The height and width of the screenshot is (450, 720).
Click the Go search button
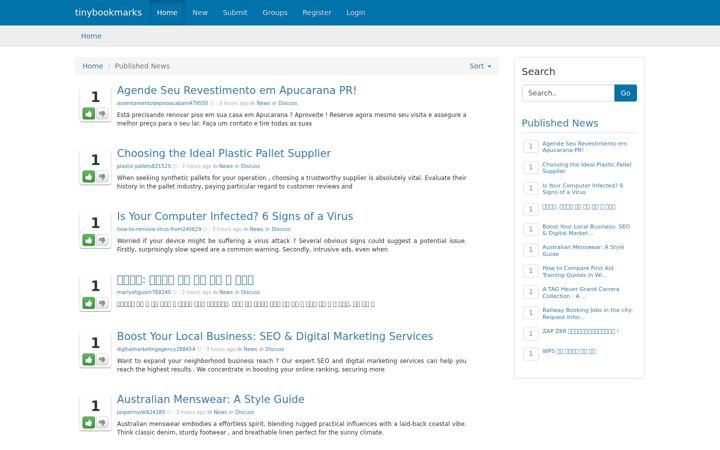[625, 93]
